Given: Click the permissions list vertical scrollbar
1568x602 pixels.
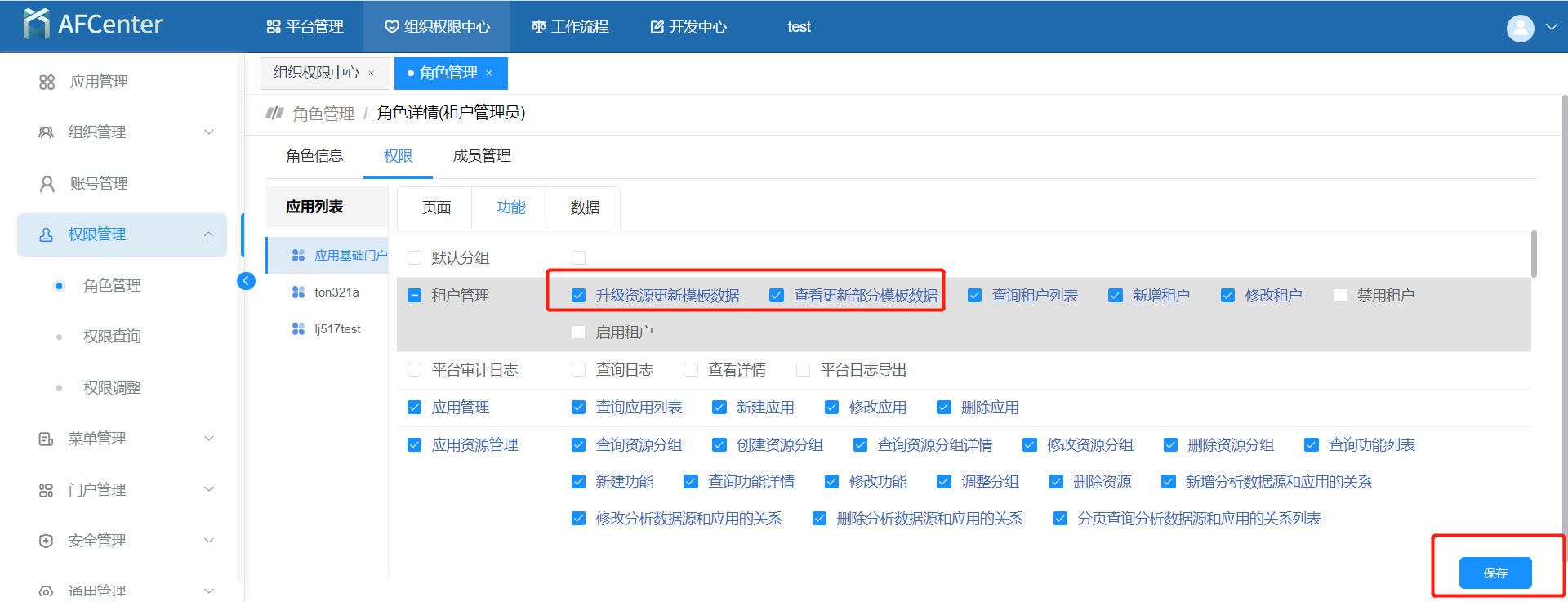Looking at the screenshot, I should point(1534,254).
